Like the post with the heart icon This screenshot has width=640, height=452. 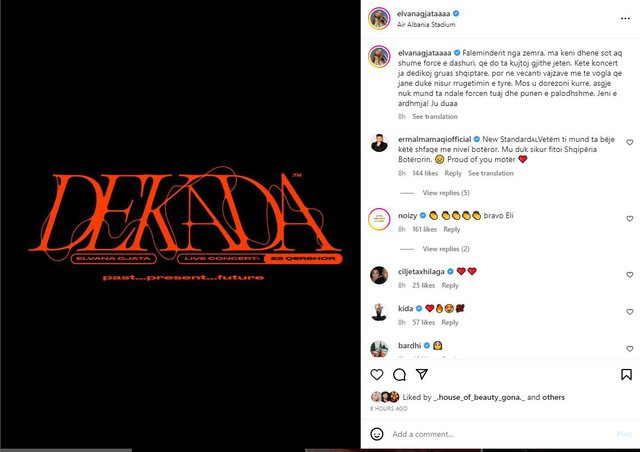click(x=376, y=374)
